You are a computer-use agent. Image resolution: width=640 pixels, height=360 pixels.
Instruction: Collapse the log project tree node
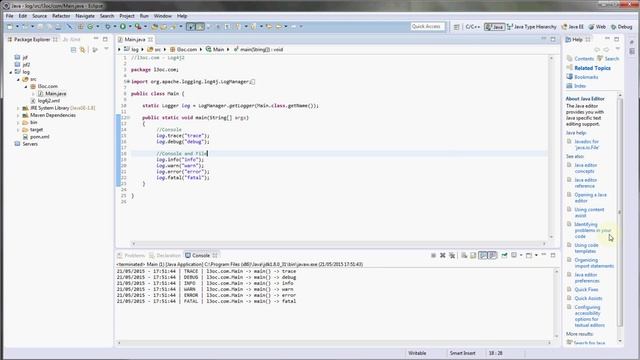tap(11, 72)
